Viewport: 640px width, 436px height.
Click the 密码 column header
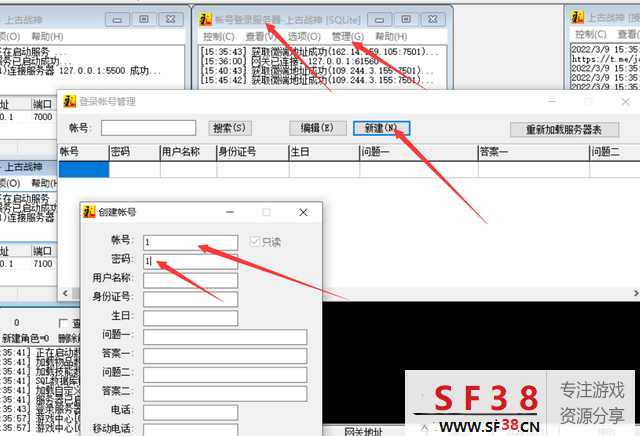coord(134,152)
